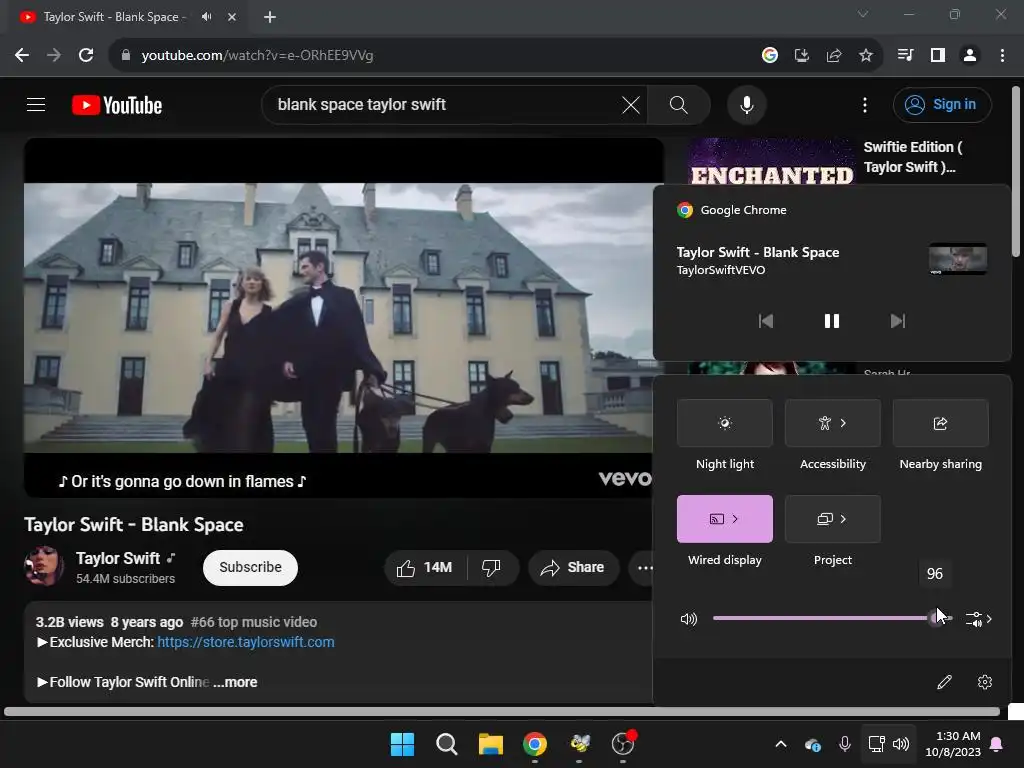Mute volume via speaker icon in quick settings

[689, 618]
